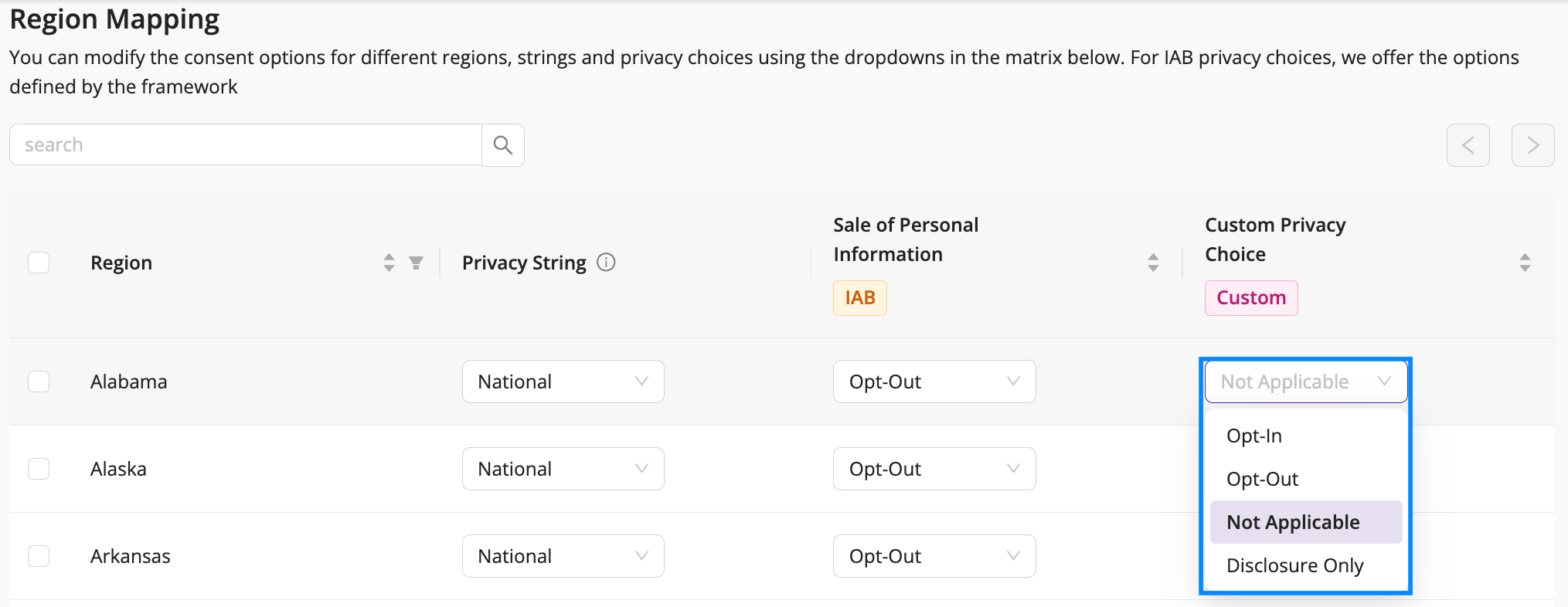Open Alaska Sale of Personal Information dropdown
Screen dimensions: 1568x607
click(934, 469)
